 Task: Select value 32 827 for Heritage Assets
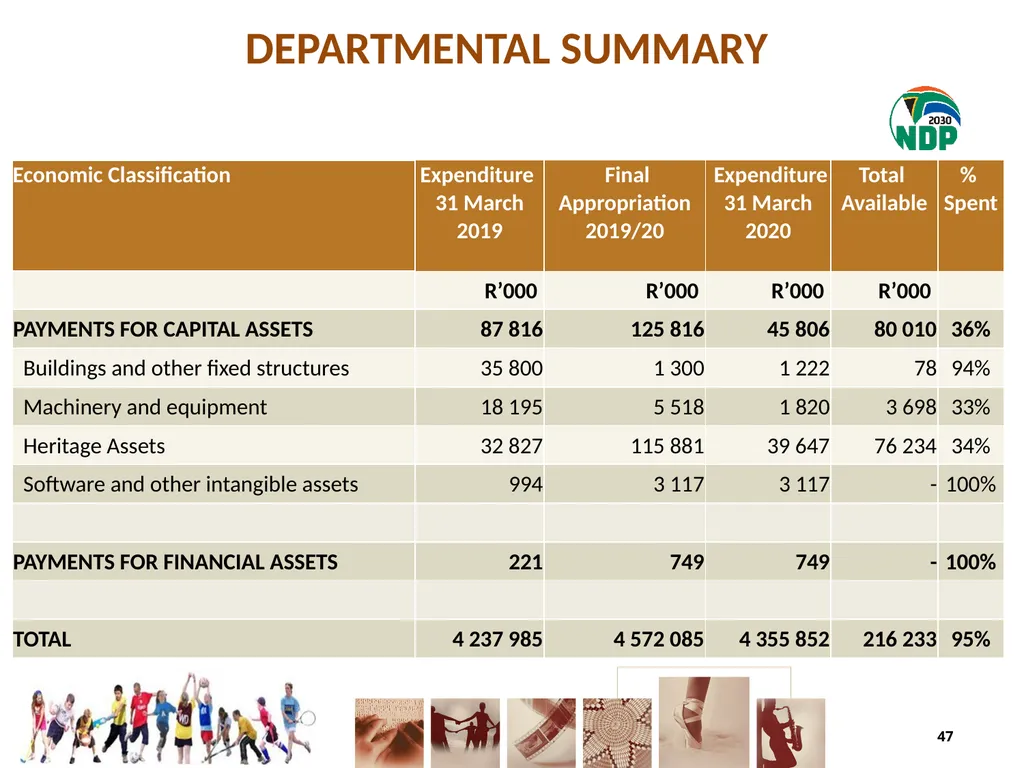[511, 446]
